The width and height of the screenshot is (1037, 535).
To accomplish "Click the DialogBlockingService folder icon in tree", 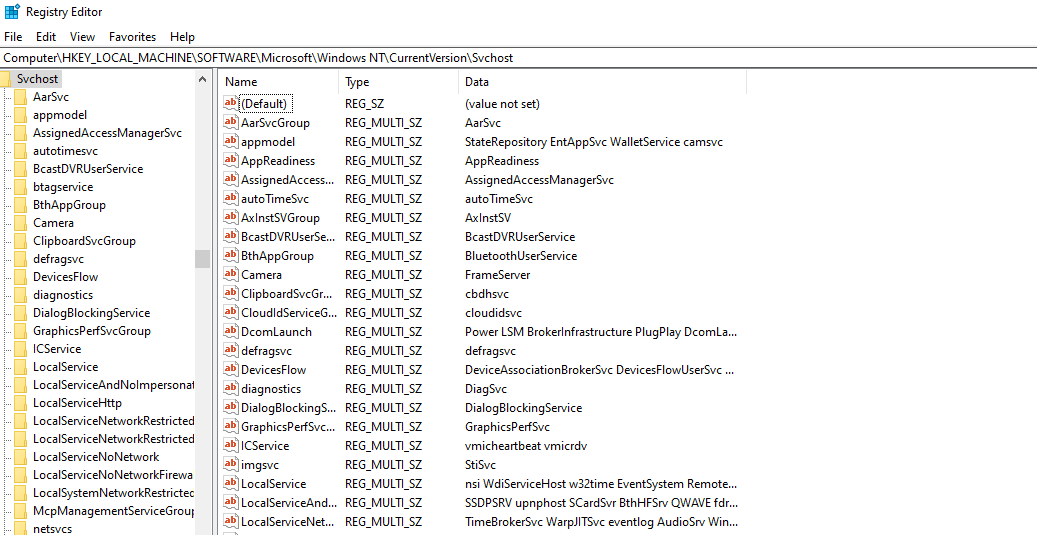I will (x=22, y=313).
